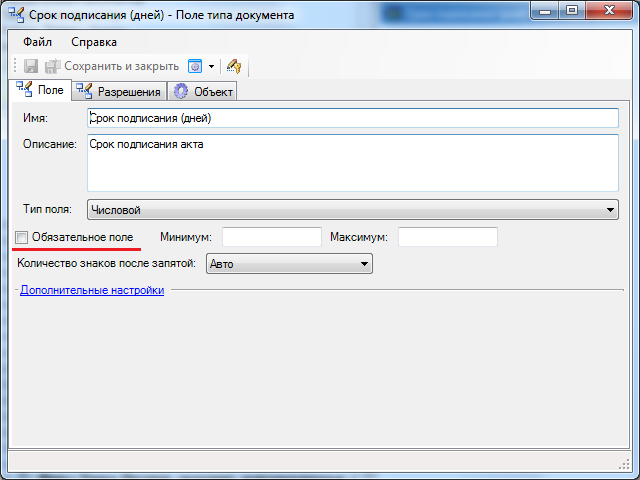Open the 'Файл' menu
The image size is (640, 480).
point(38,42)
